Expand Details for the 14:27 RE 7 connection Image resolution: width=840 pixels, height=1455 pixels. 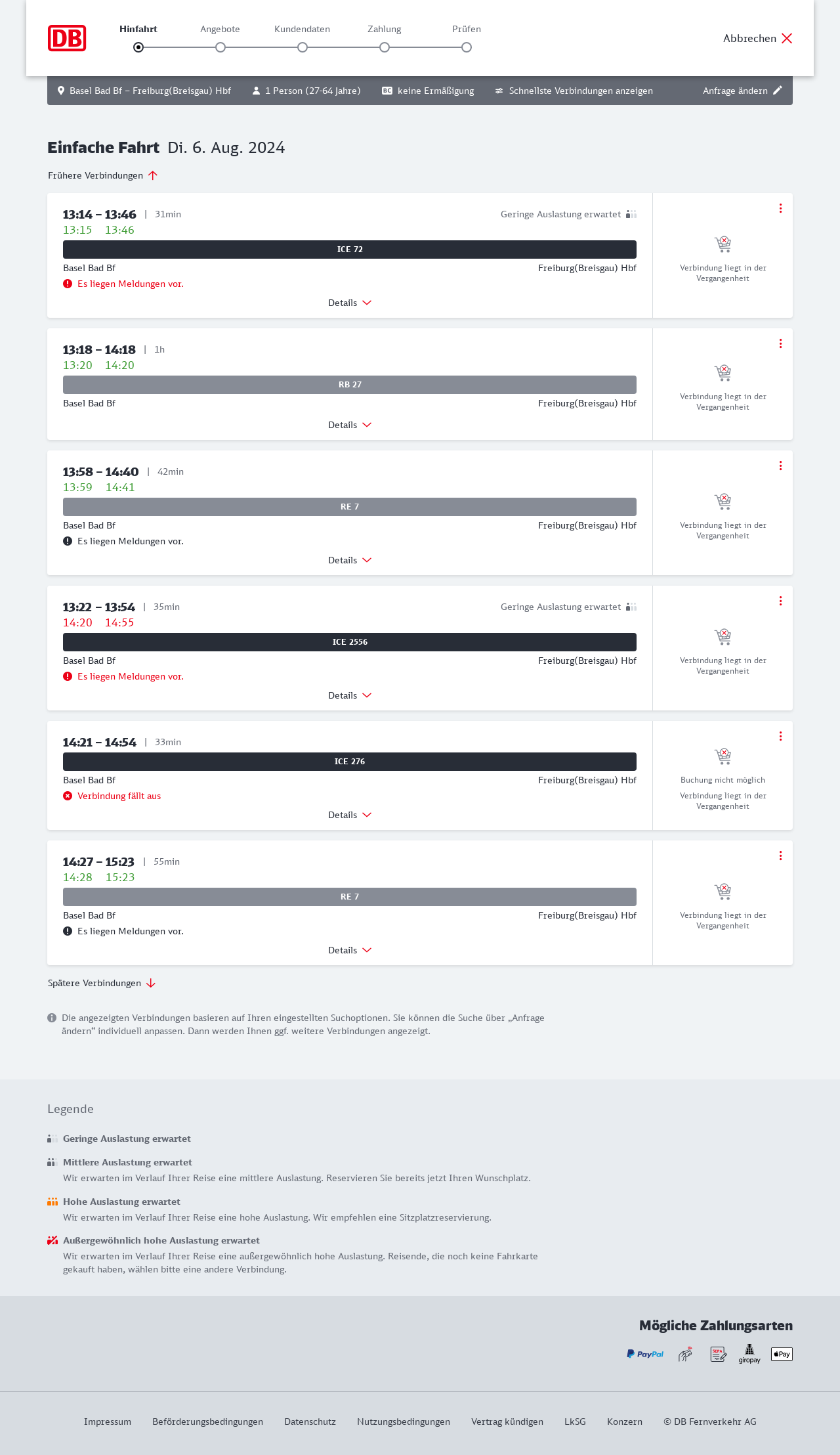coord(350,950)
